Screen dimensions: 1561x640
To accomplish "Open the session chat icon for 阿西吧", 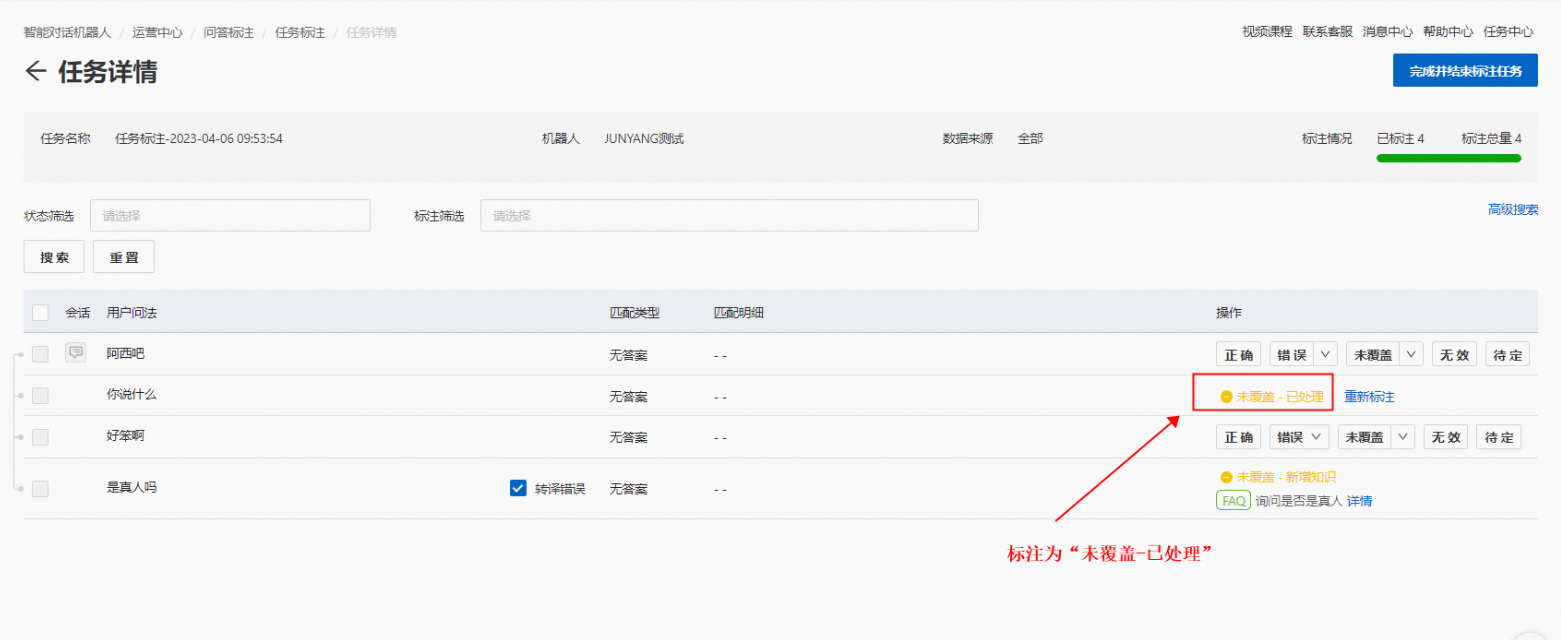I will point(75,352).
